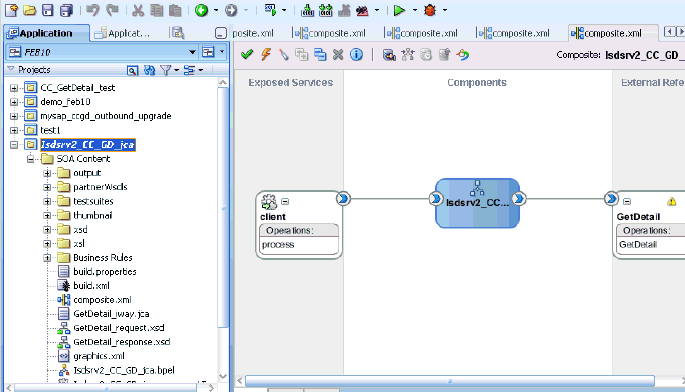Click the project tree scroll down arrow

point(223,376)
